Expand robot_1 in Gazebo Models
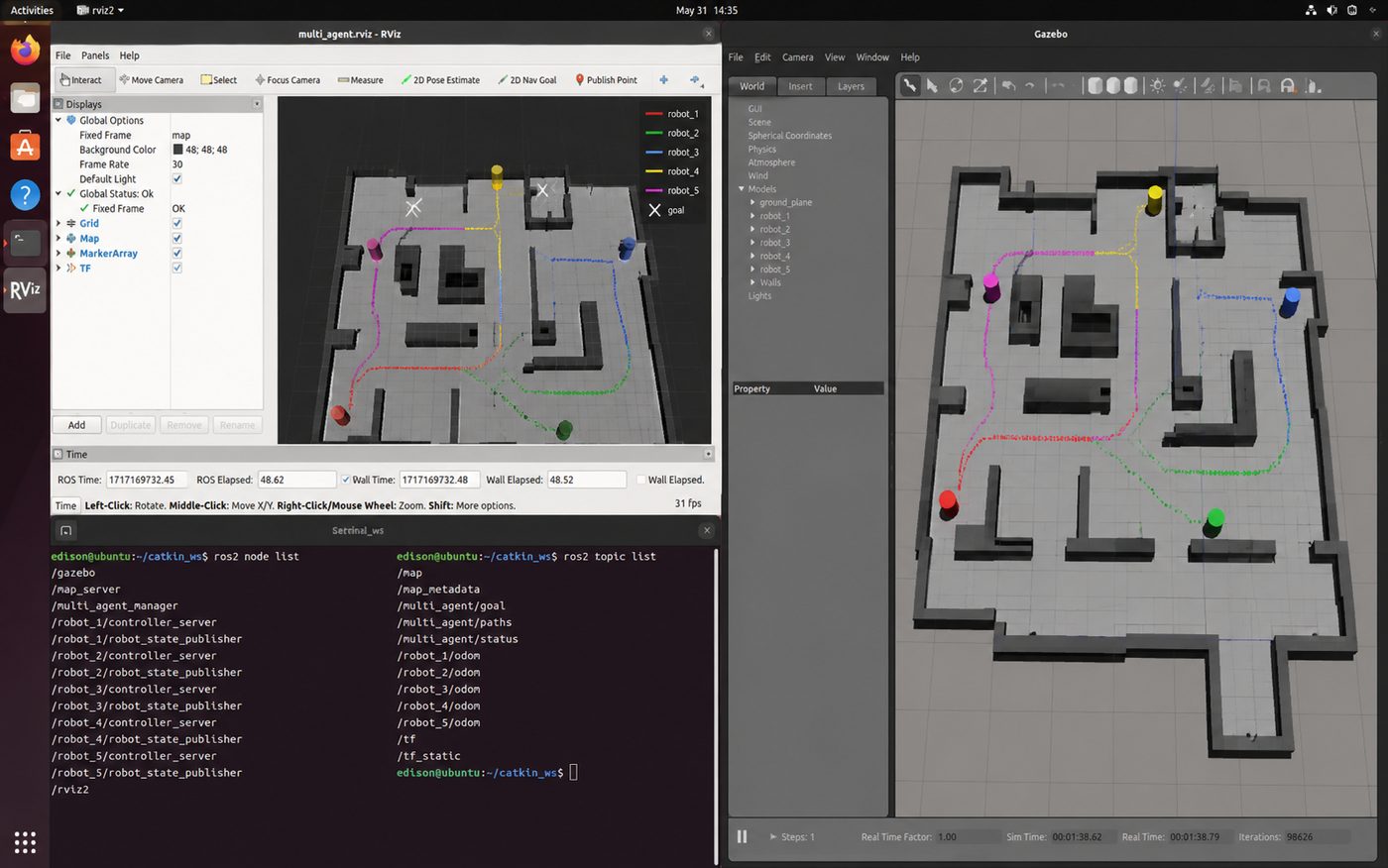 coord(752,216)
